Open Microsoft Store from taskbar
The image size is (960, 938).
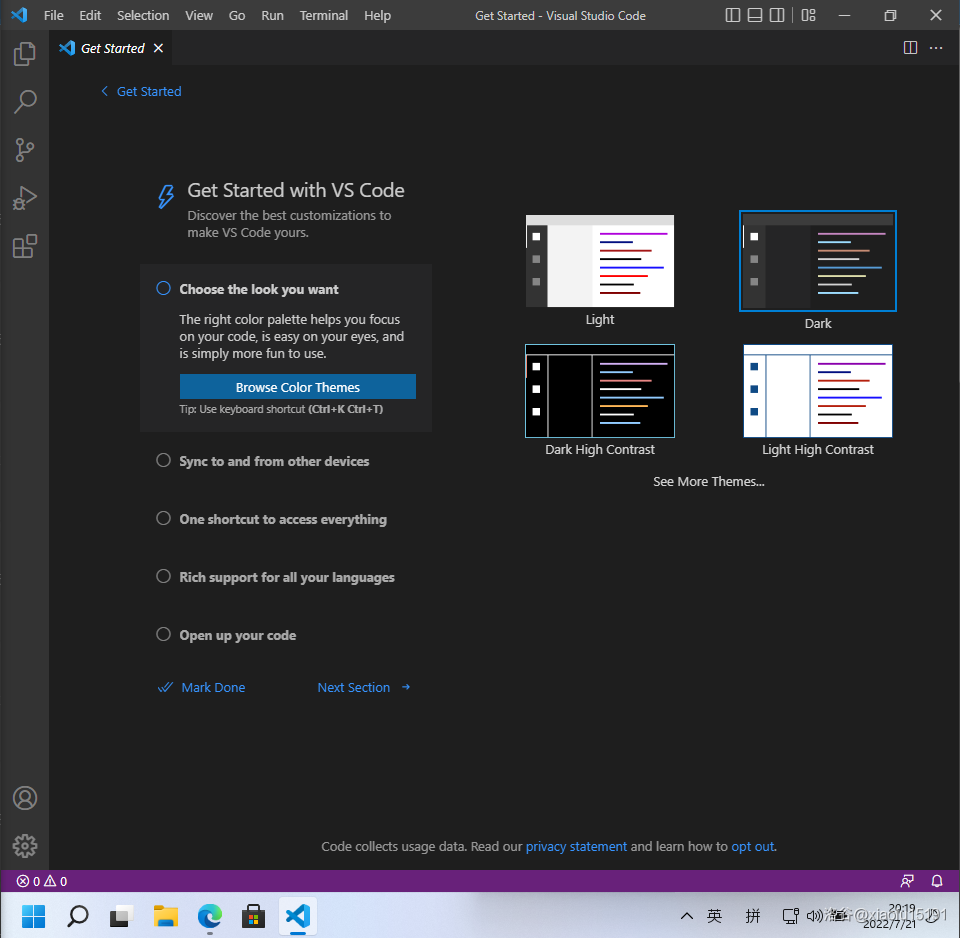(253, 916)
